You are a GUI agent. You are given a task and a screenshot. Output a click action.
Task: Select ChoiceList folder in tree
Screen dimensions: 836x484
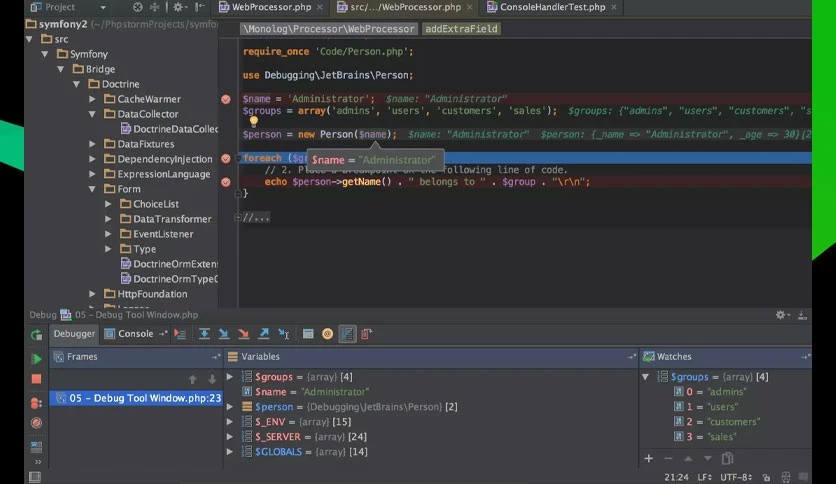(x=150, y=204)
